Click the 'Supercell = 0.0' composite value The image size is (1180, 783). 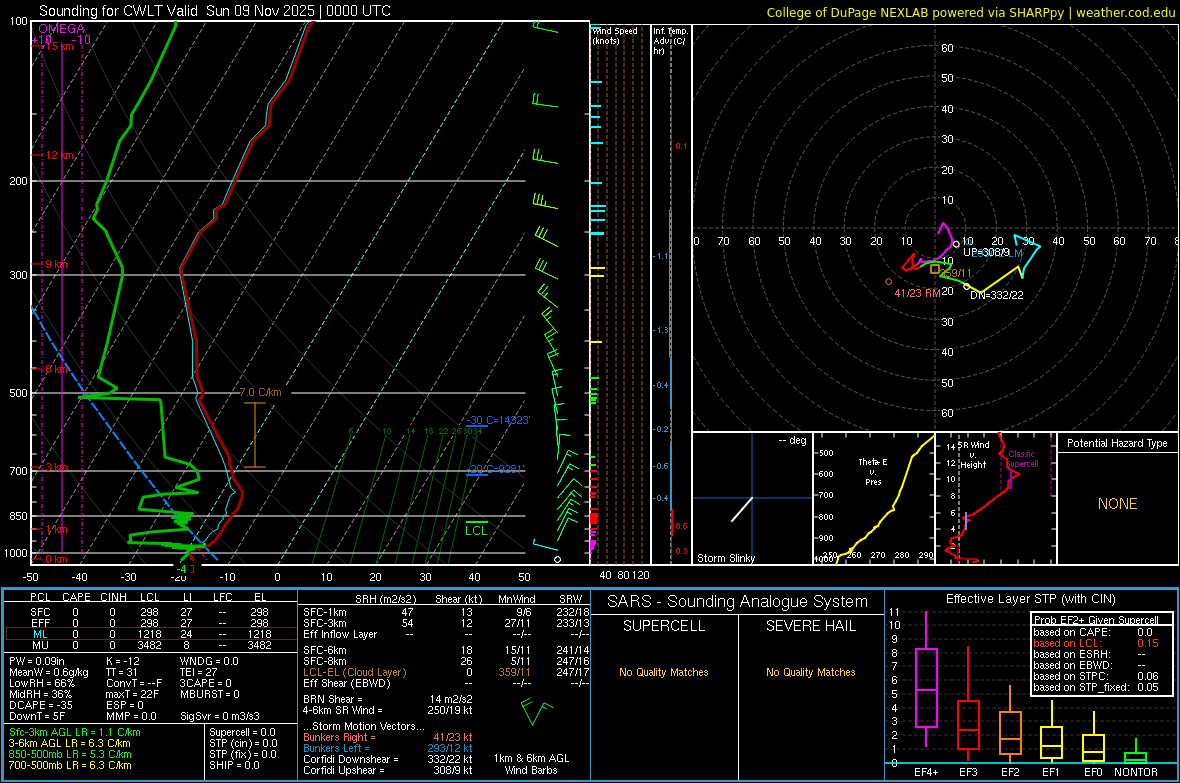(x=242, y=732)
